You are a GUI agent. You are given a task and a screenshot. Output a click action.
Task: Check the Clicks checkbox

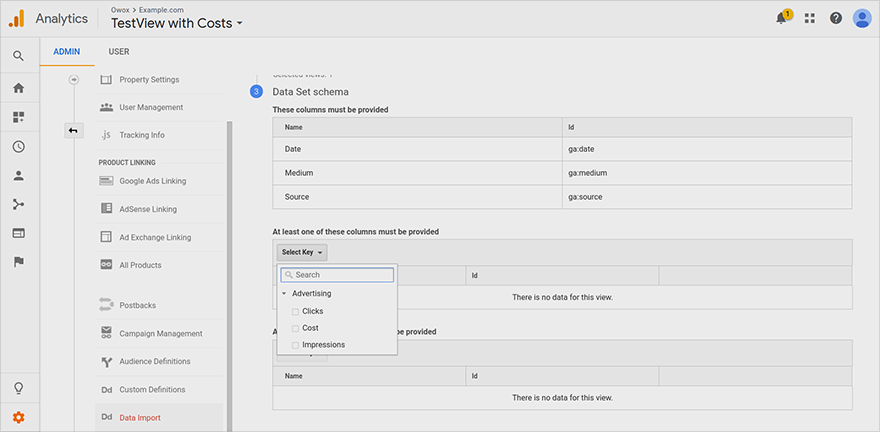tap(295, 311)
